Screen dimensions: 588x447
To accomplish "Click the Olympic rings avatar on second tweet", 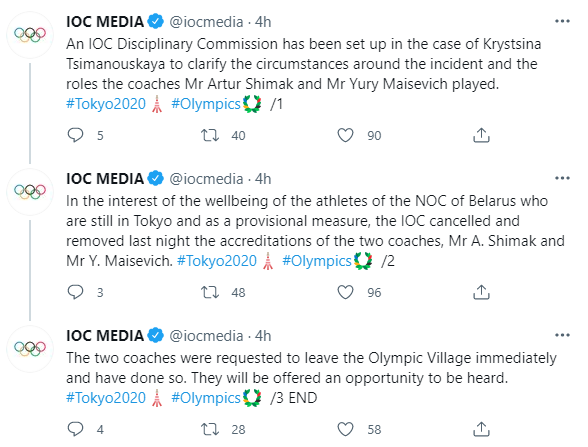I will (30, 192).
